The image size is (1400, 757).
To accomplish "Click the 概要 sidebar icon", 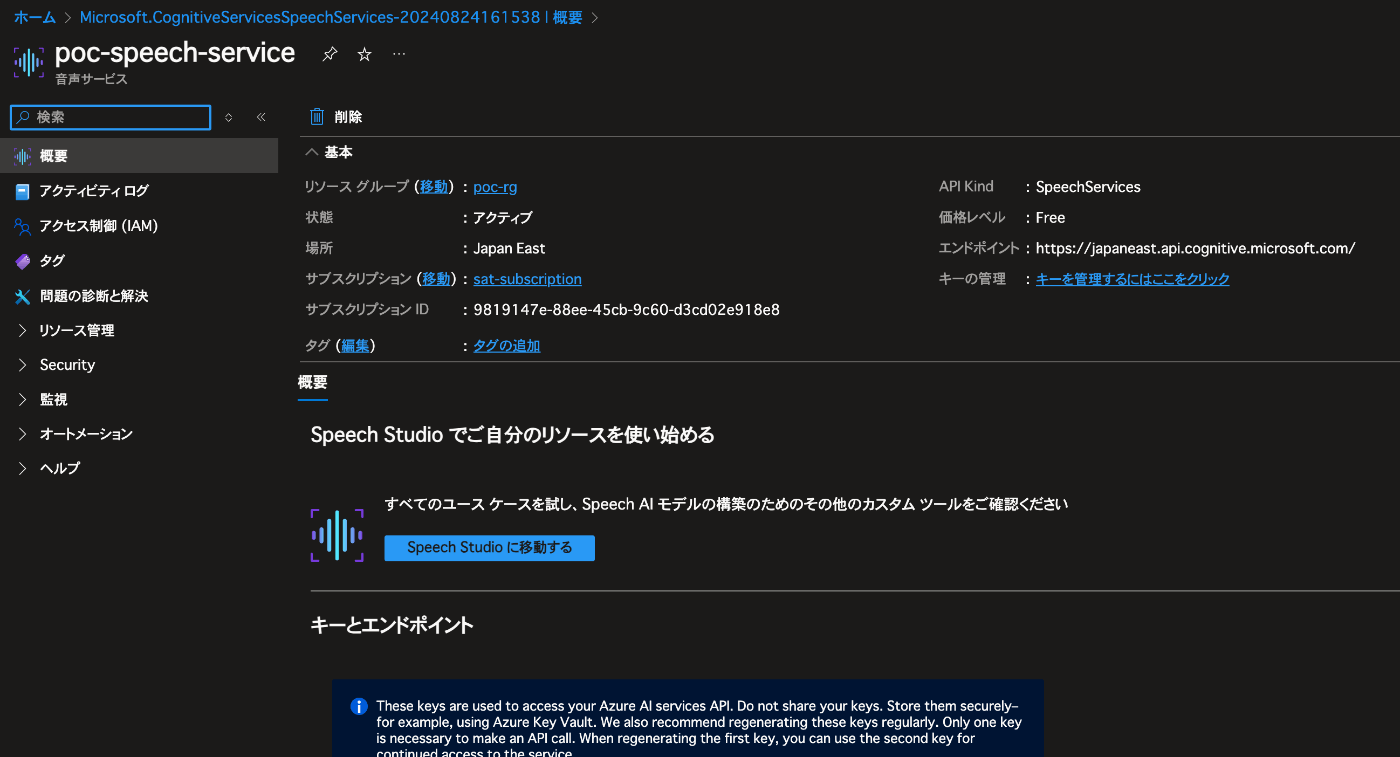I will [x=22, y=156].
